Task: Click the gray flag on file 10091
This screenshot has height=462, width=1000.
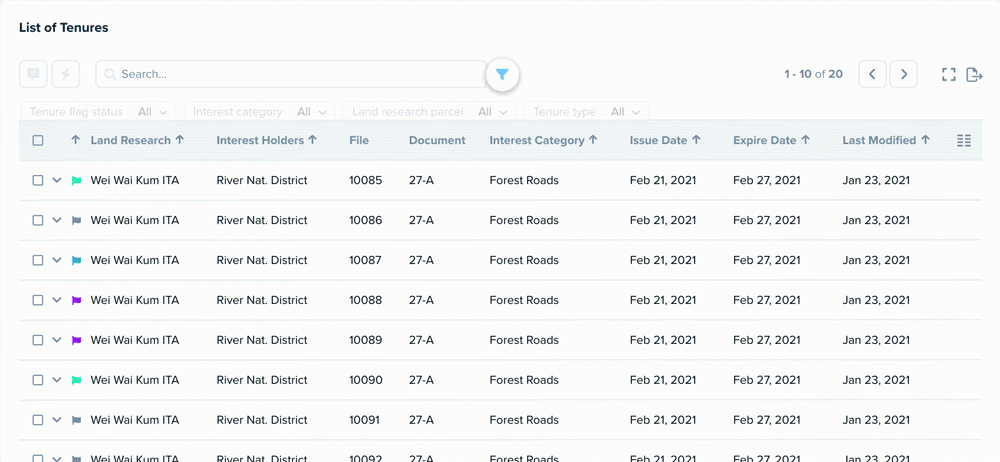Action: coord(77,420)
